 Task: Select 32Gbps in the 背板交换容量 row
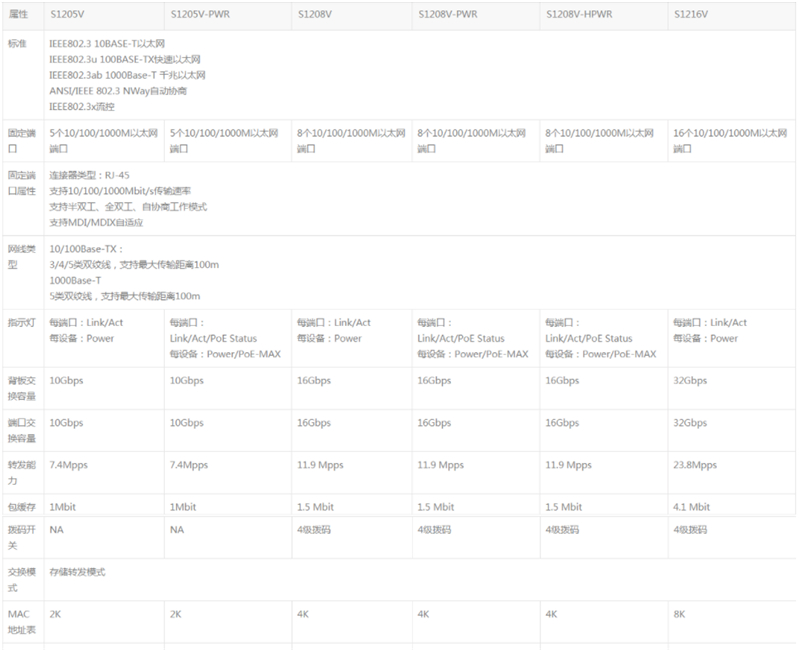pyautogui.click(x=690, y=381)
